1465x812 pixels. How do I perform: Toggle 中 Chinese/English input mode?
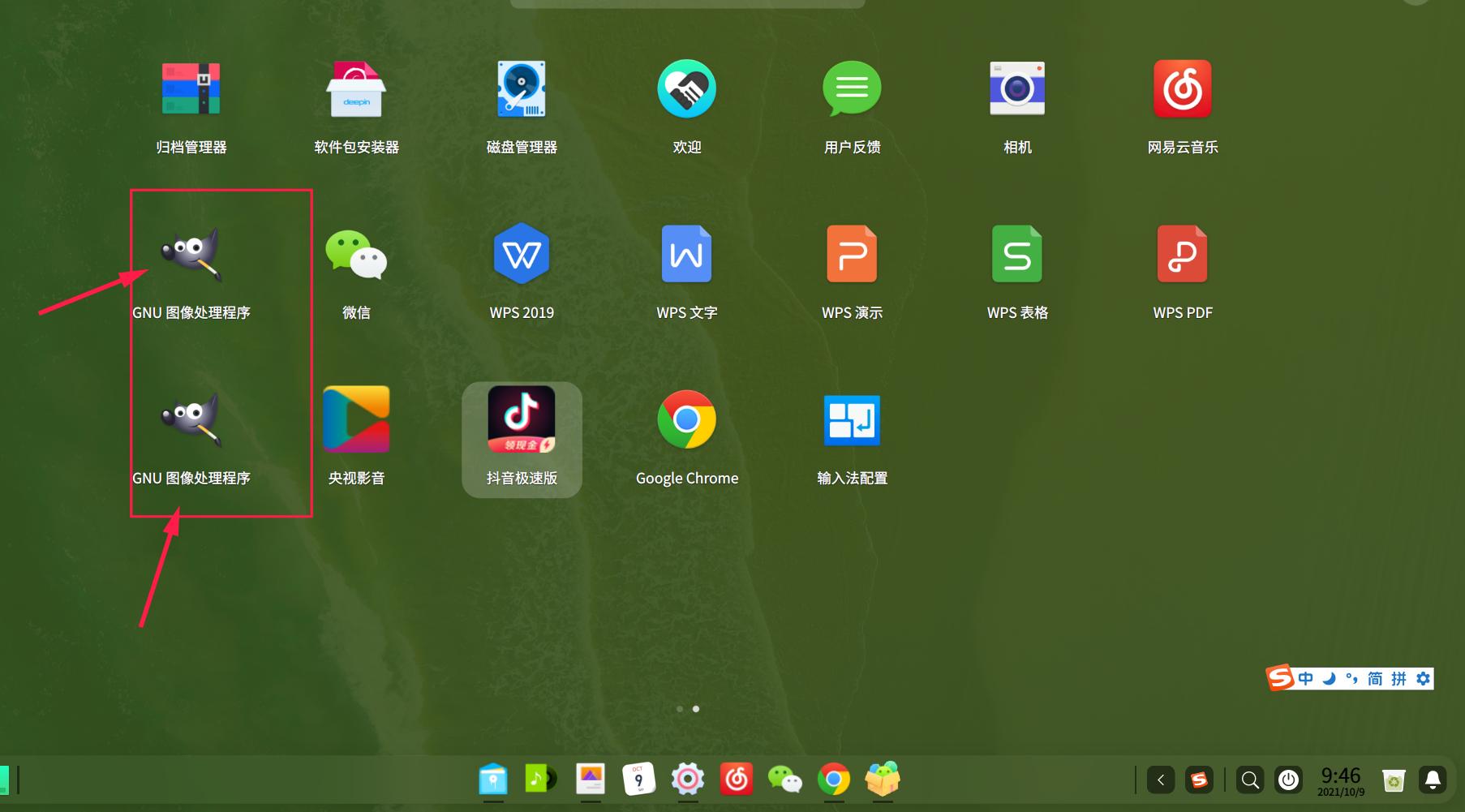(1305, 678)
